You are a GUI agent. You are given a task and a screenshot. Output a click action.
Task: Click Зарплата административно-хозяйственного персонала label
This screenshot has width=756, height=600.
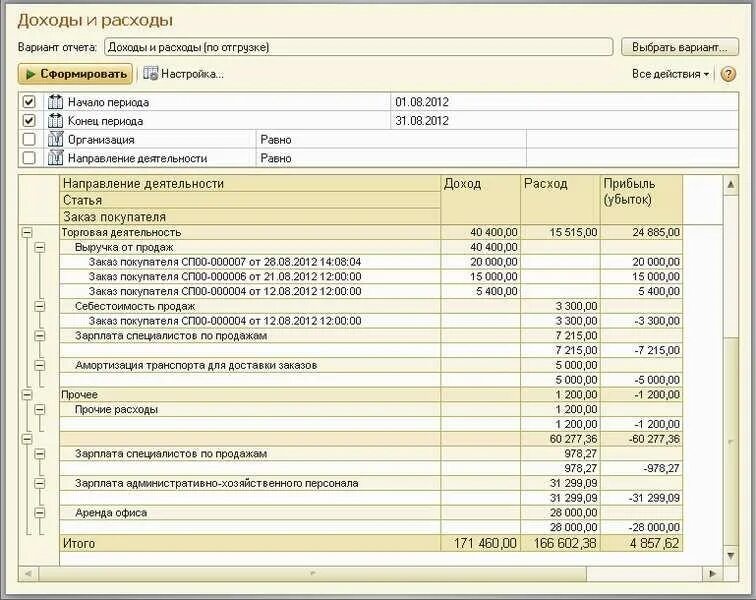pos(216,483)
